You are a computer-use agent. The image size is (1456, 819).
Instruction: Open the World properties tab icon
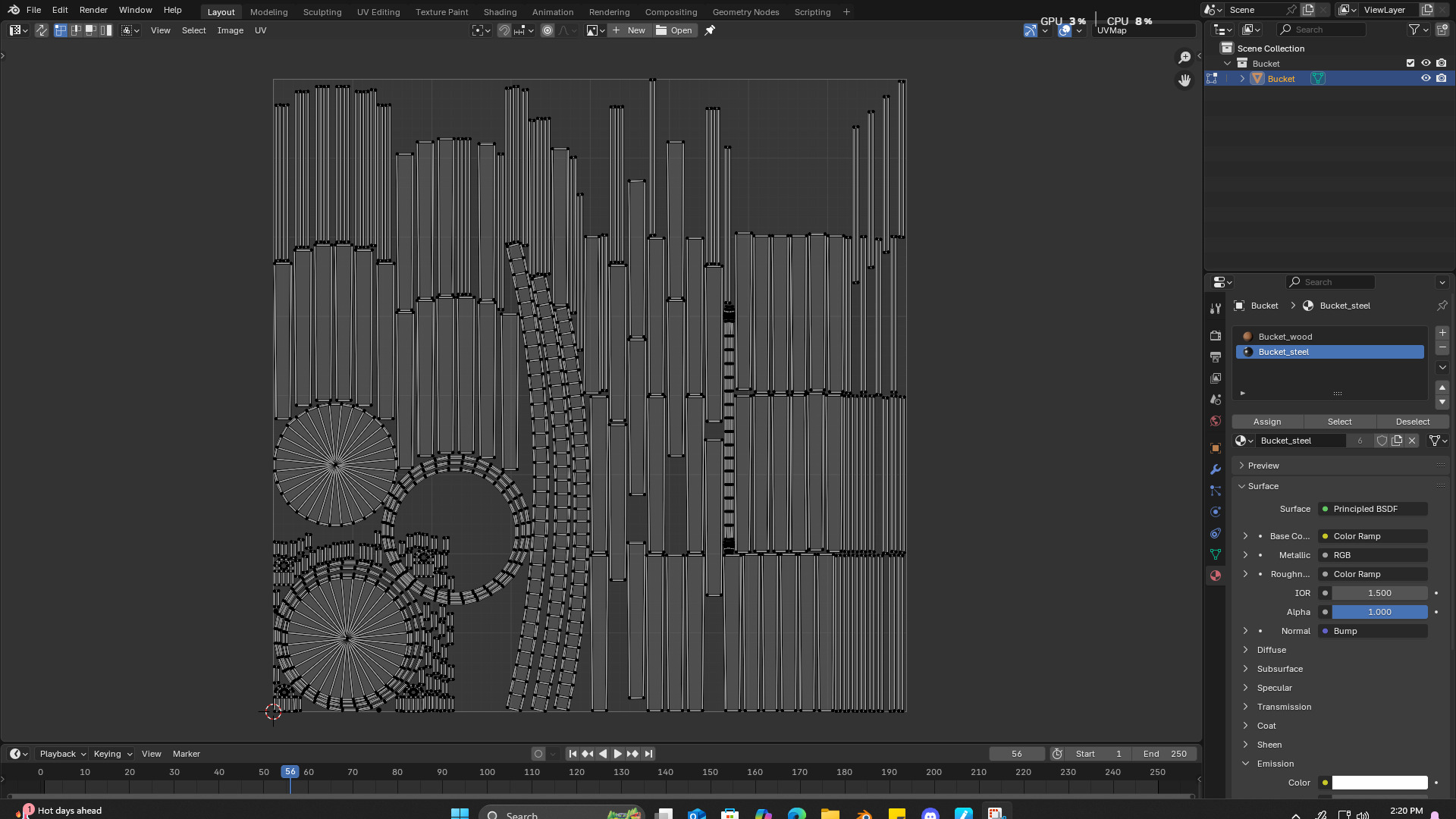1216,421
